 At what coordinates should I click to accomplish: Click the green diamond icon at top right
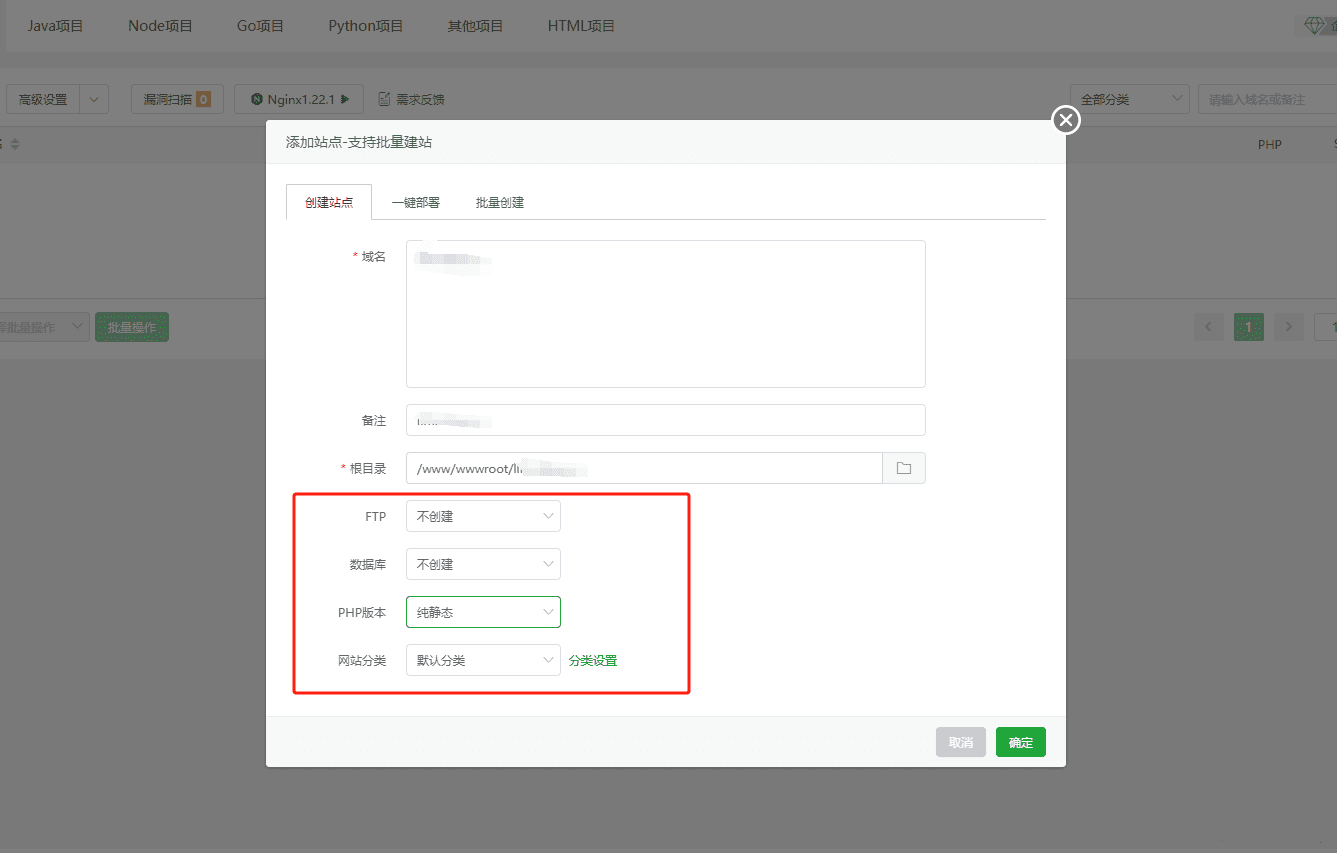[1313, 24]
